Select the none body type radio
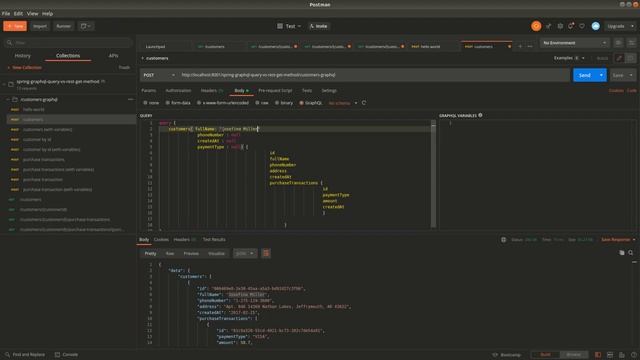The height and width of the screenshot is (360, 640). coord(145,103)
